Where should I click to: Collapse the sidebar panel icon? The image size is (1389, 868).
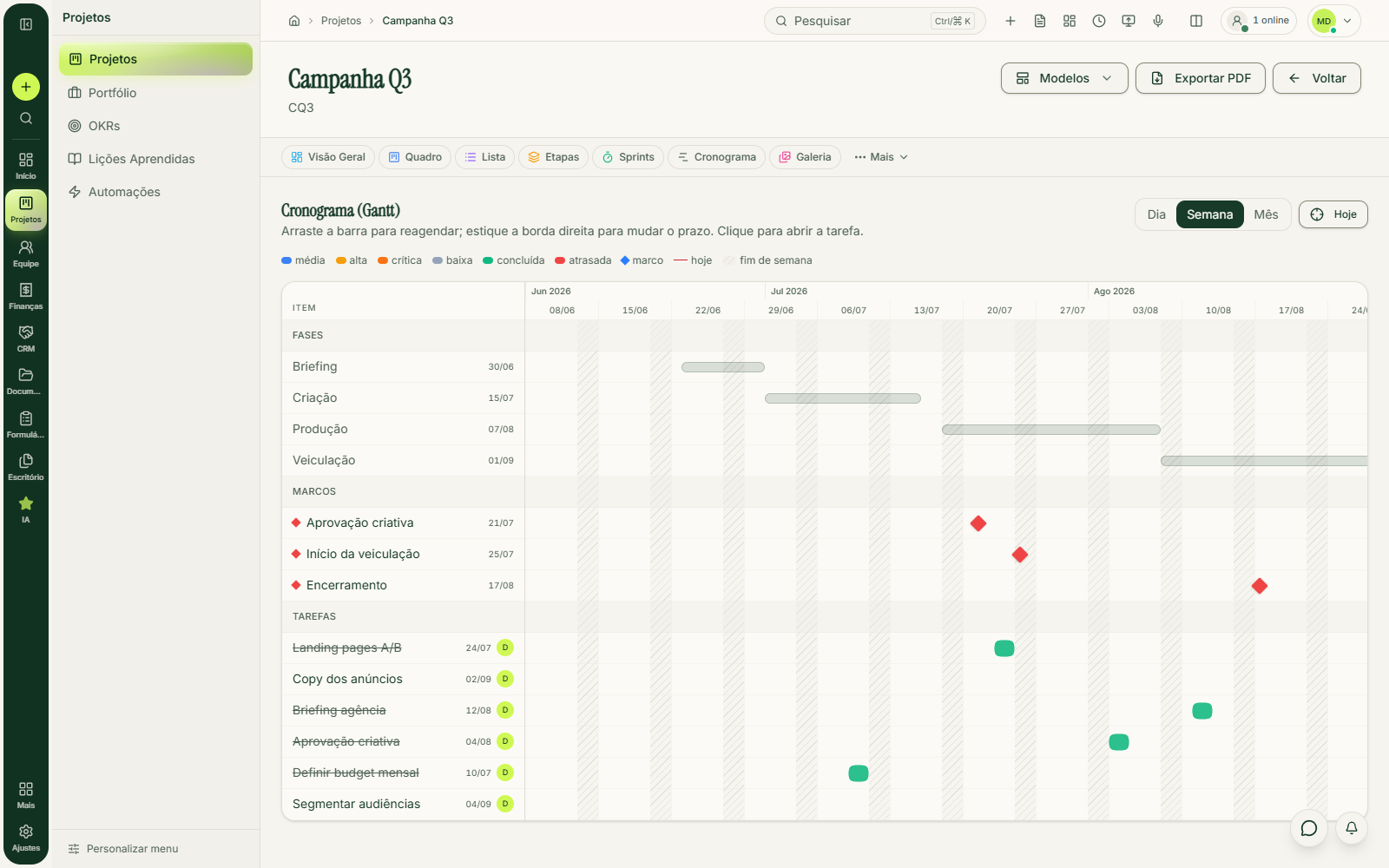pos(26,24)
